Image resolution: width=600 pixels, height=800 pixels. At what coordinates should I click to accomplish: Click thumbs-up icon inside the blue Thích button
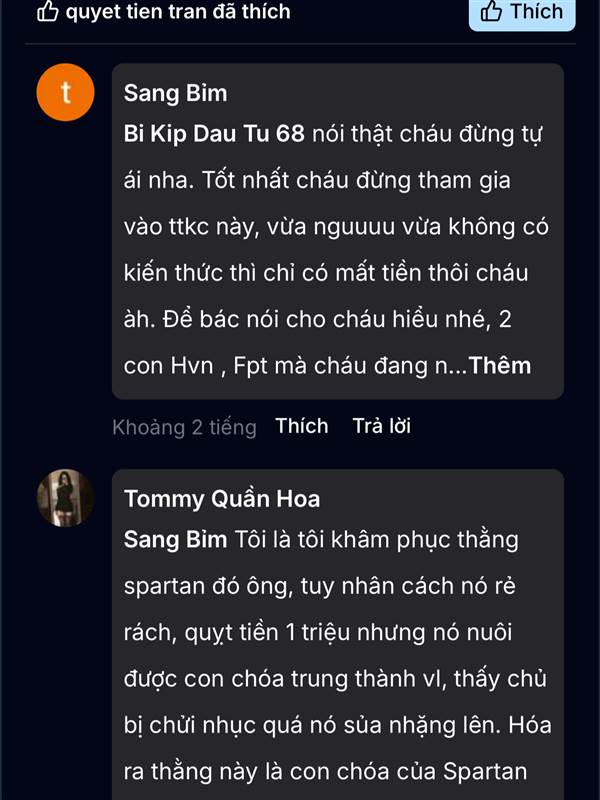click(491, 12)
